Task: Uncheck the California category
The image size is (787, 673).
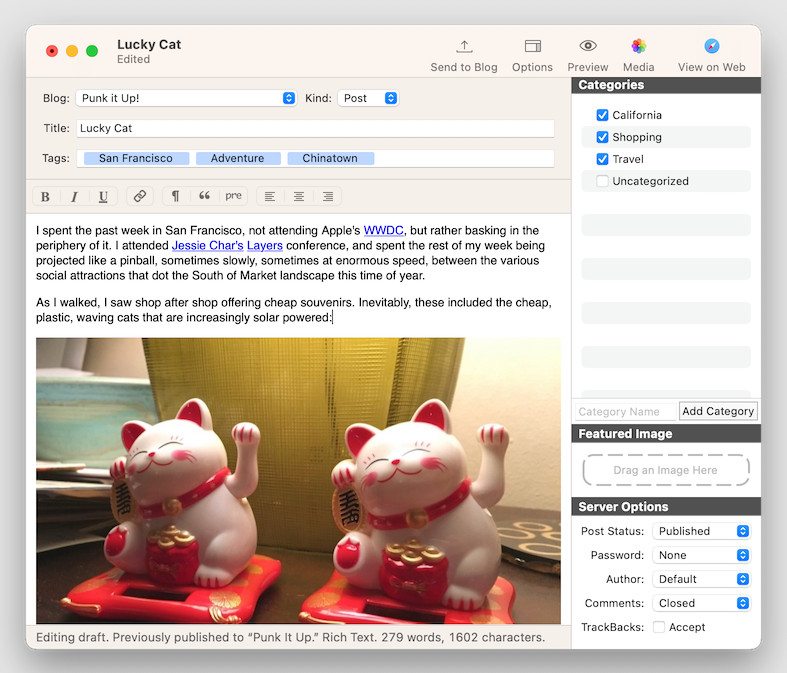Action: pyautogui.click(x=602, y=115)
